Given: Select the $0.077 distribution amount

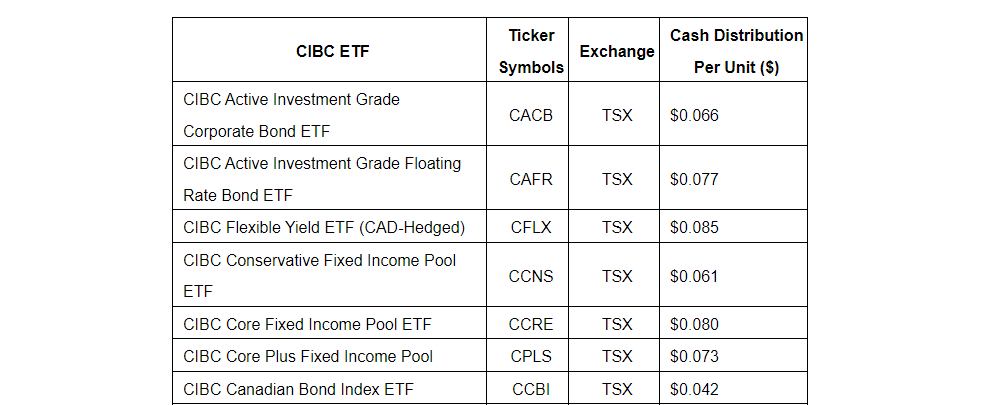Looking at the screenshot, I should (695, 179).
